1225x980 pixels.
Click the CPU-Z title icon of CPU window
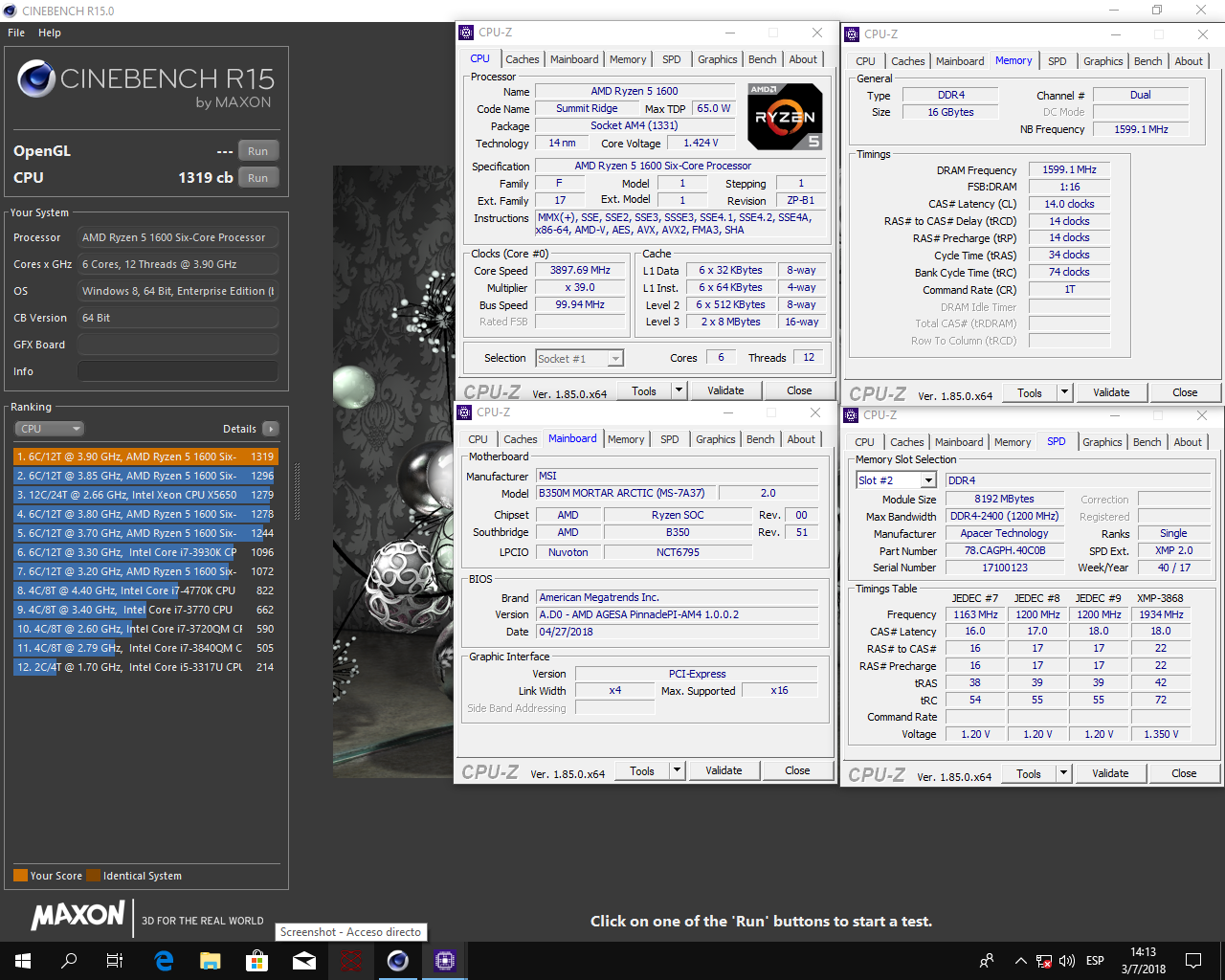[x=466, y=33]
